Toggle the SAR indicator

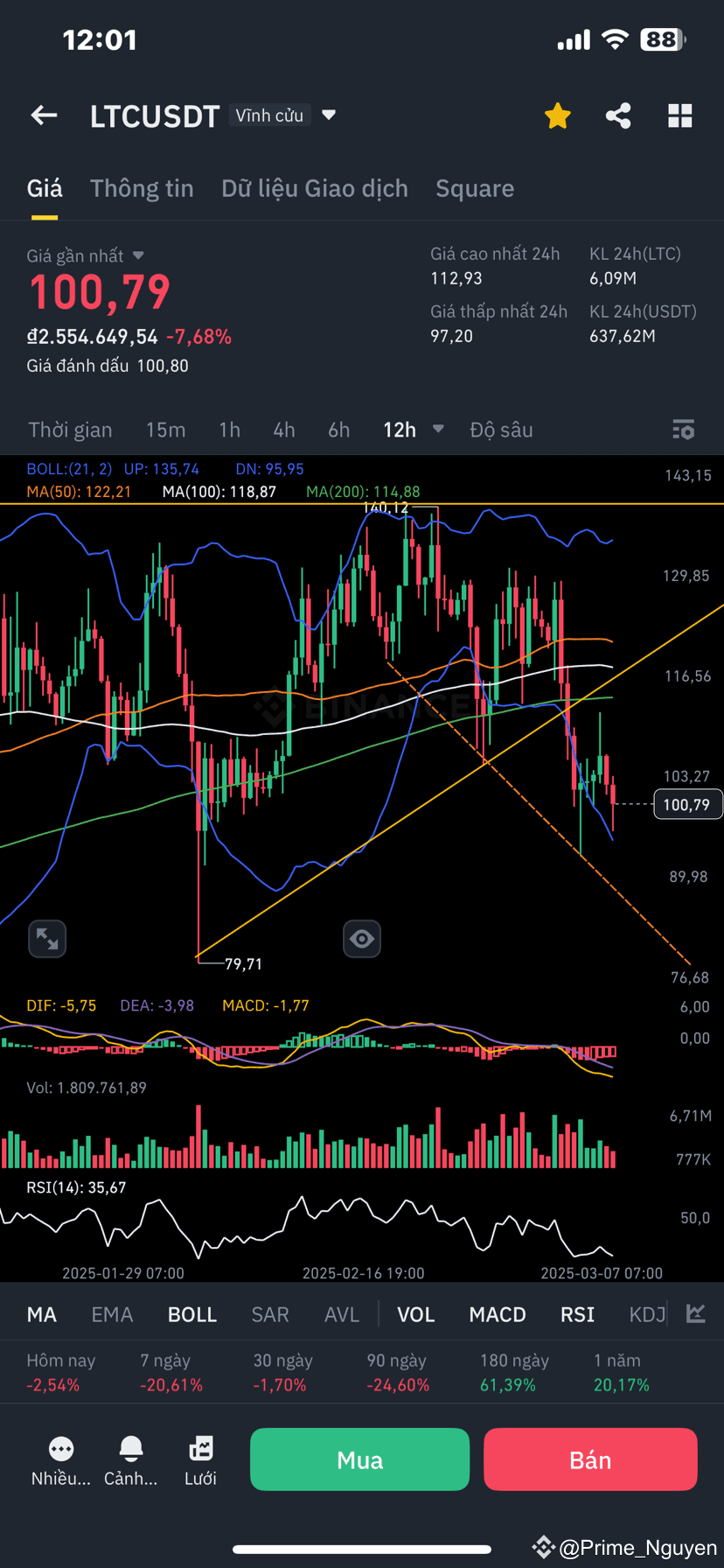270,1314
